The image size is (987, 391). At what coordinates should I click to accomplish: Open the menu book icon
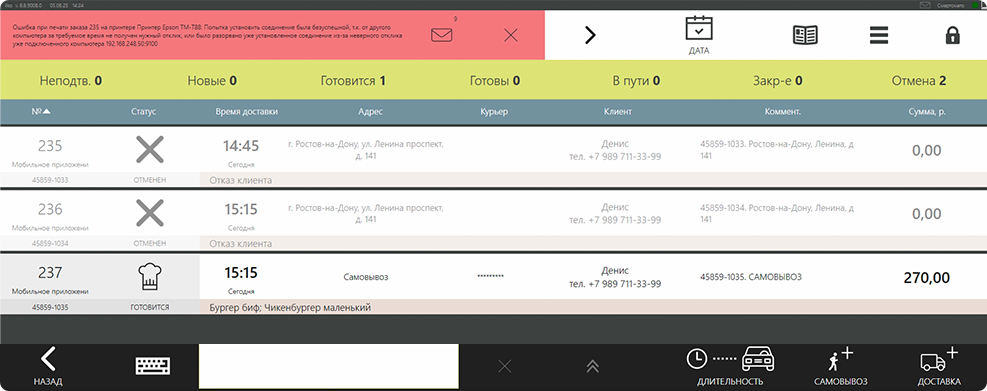tap(805, 35)
